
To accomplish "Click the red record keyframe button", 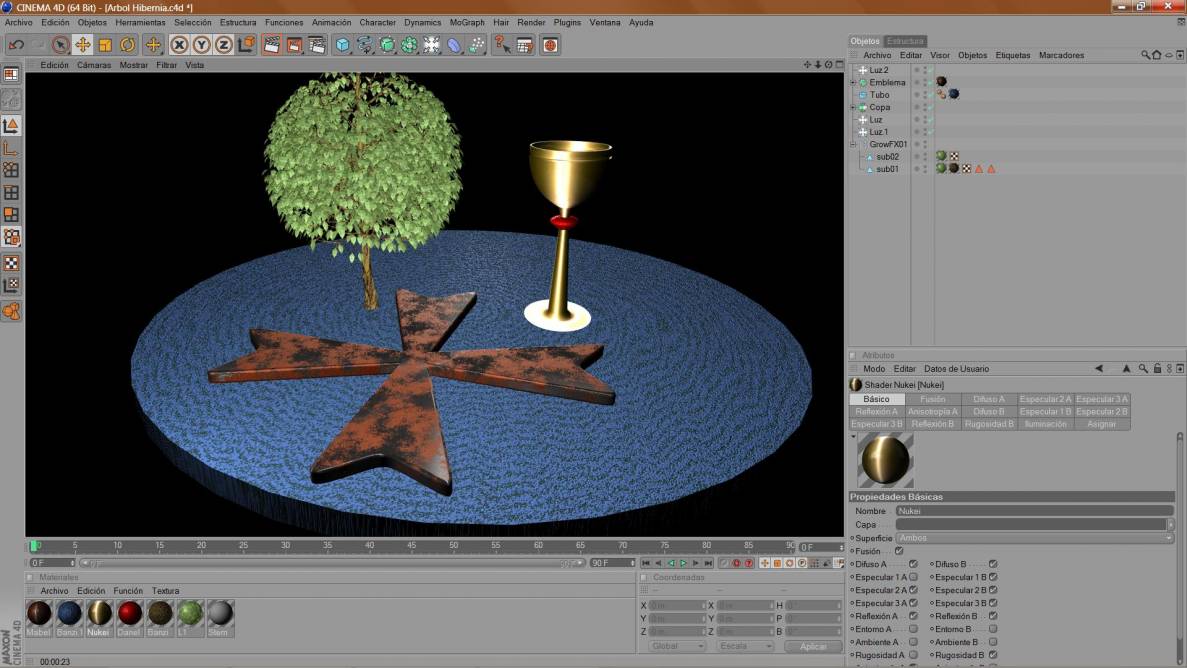I will 736,563.
